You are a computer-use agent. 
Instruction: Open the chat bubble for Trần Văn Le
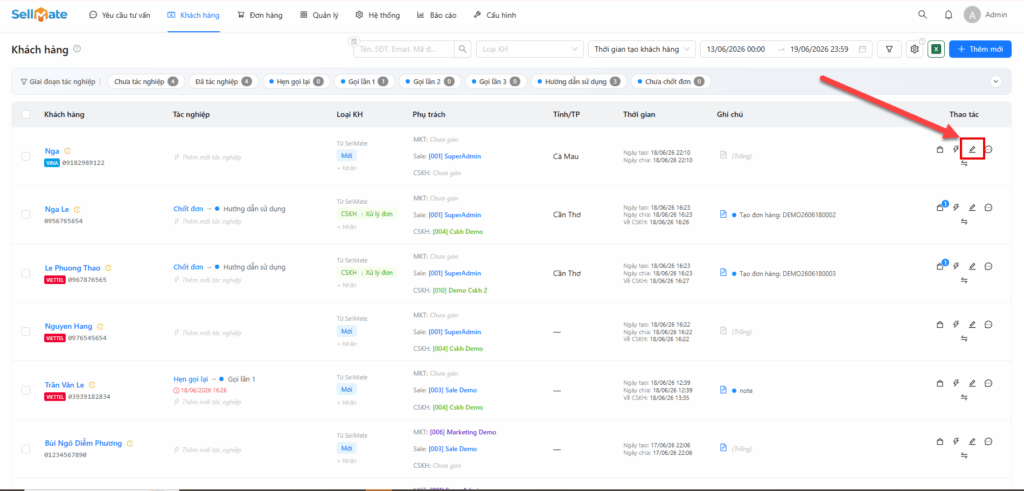[x=989, y=383]
